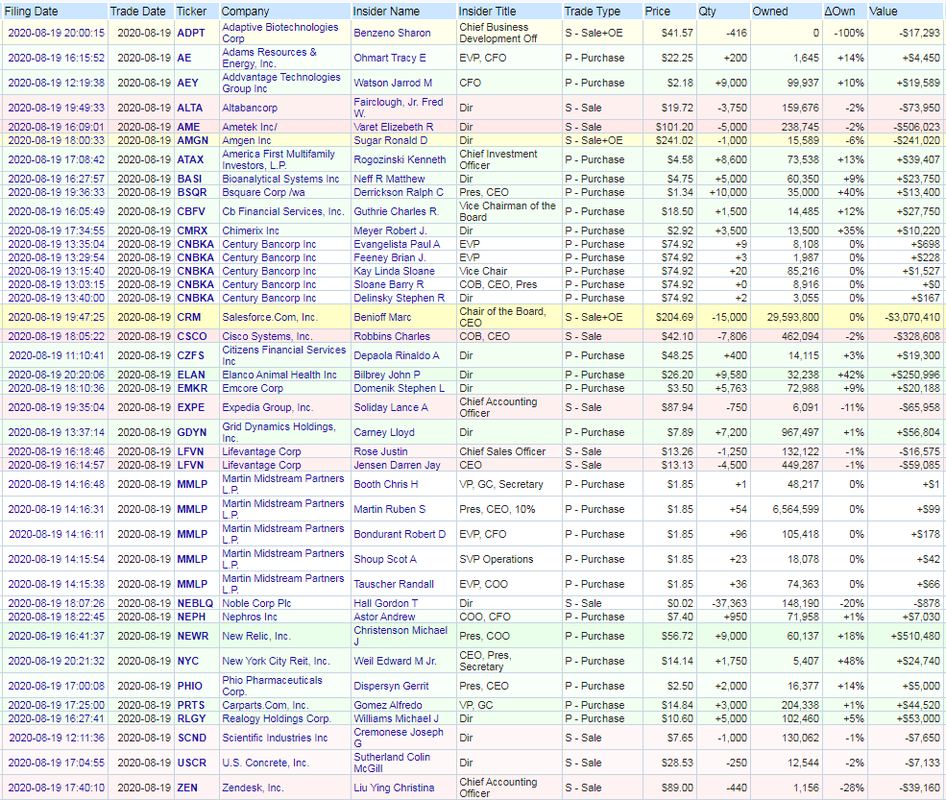Viewport: 946px width, 800px height.
Task: Open Evangelista Paul A insider link
Action: [x=397, y=244]
